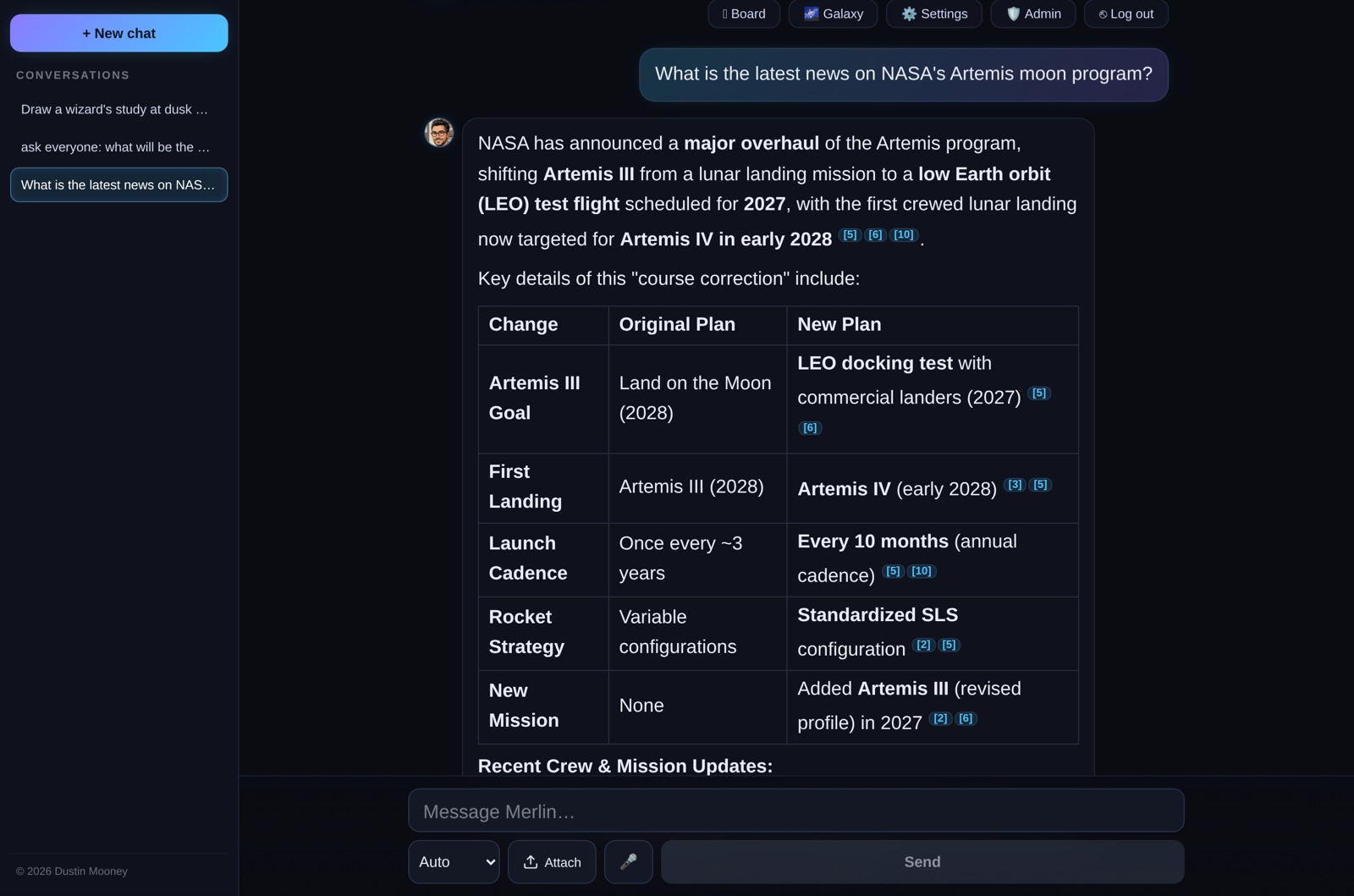Click the 'CONVERSATIONS' sidebar heading
The width and height of the screenshot is (1354, 896).
tap(73, 74)
